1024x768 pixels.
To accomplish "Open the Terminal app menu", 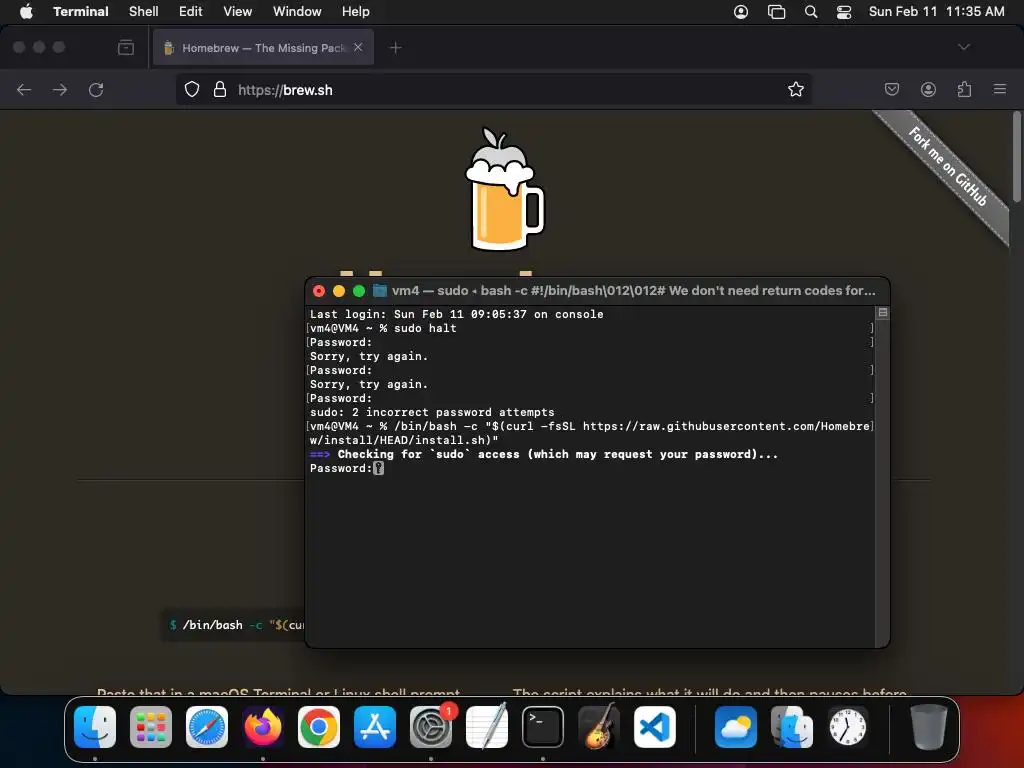I will (x=80, y=11).
